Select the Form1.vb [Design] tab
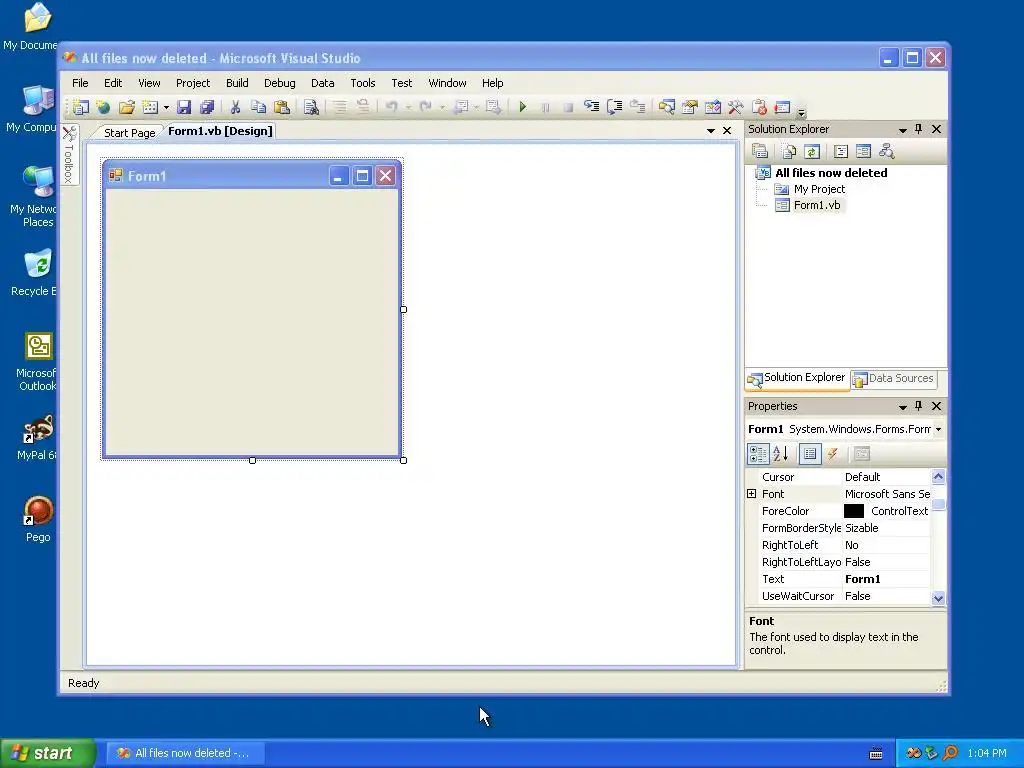Screen dimensions: 1024x768 click(x=220, y=131)
